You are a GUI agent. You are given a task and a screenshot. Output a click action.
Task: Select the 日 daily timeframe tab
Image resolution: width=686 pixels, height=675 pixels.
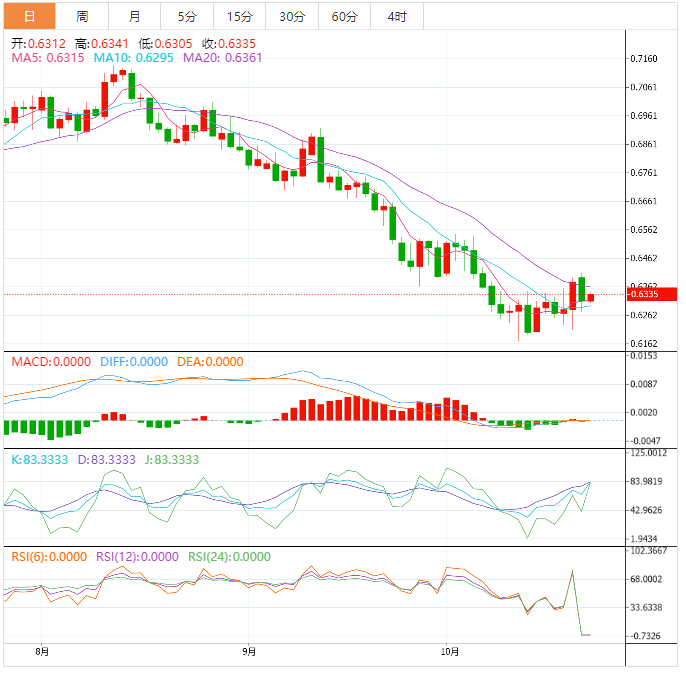[x=29, y=17]
